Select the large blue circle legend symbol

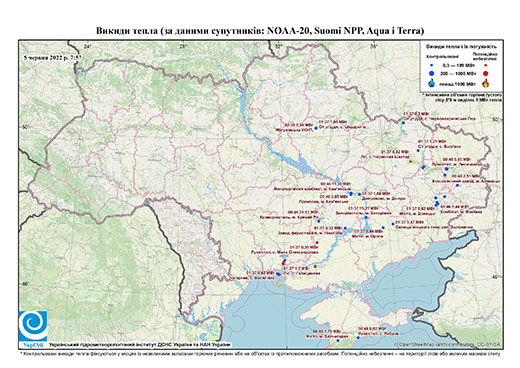coord(432,73)
